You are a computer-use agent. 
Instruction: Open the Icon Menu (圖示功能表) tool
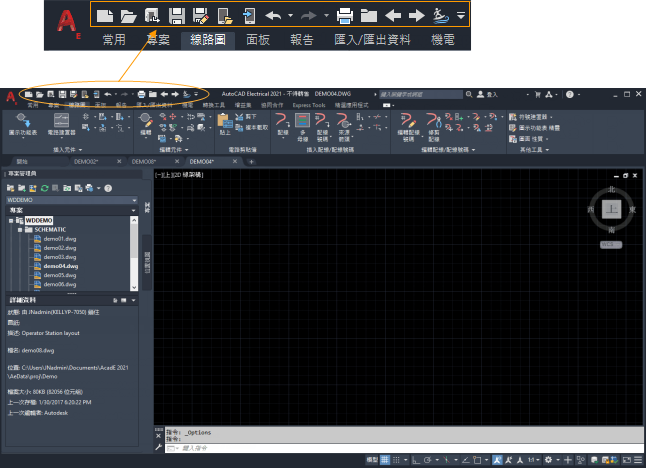click(23, 124)
